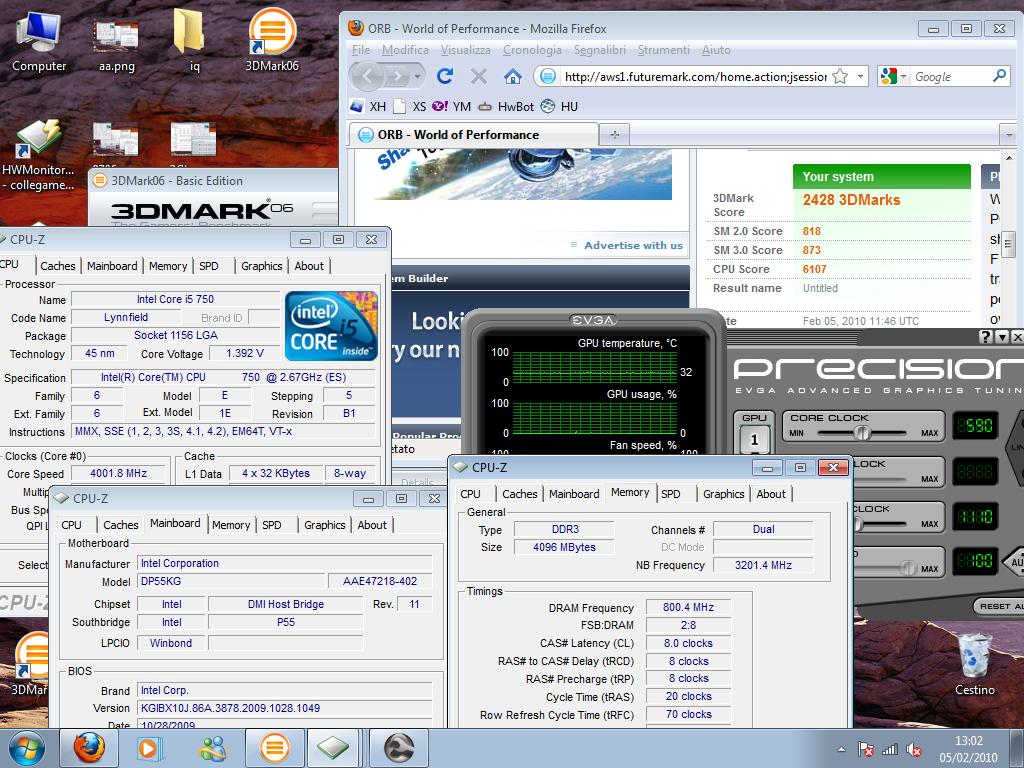This screenshot has height=768, width=1024.
Task: Show hidden tray icons arrow
Action: pyautogui.click(x=842, y=750)
